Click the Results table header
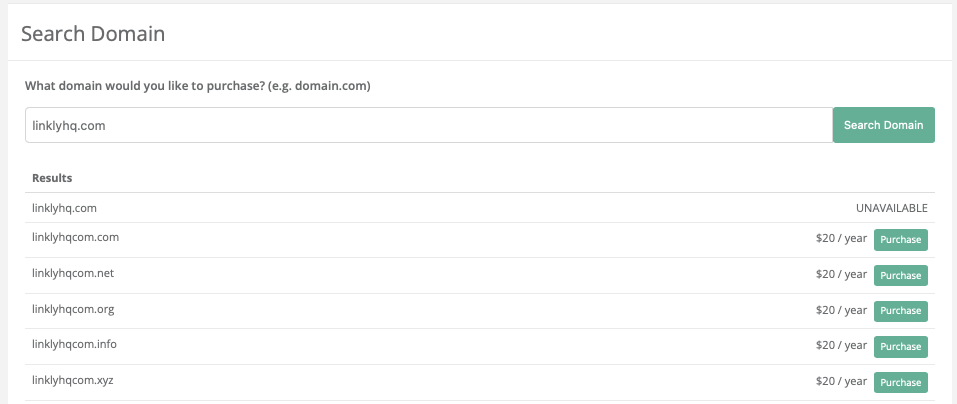The height and width of the screenshot is (404, 957). point(52,178)
